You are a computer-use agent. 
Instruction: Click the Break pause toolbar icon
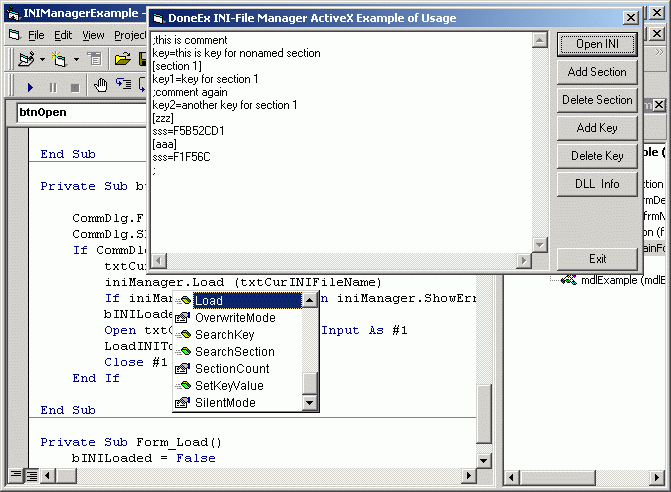pos(53,88)
